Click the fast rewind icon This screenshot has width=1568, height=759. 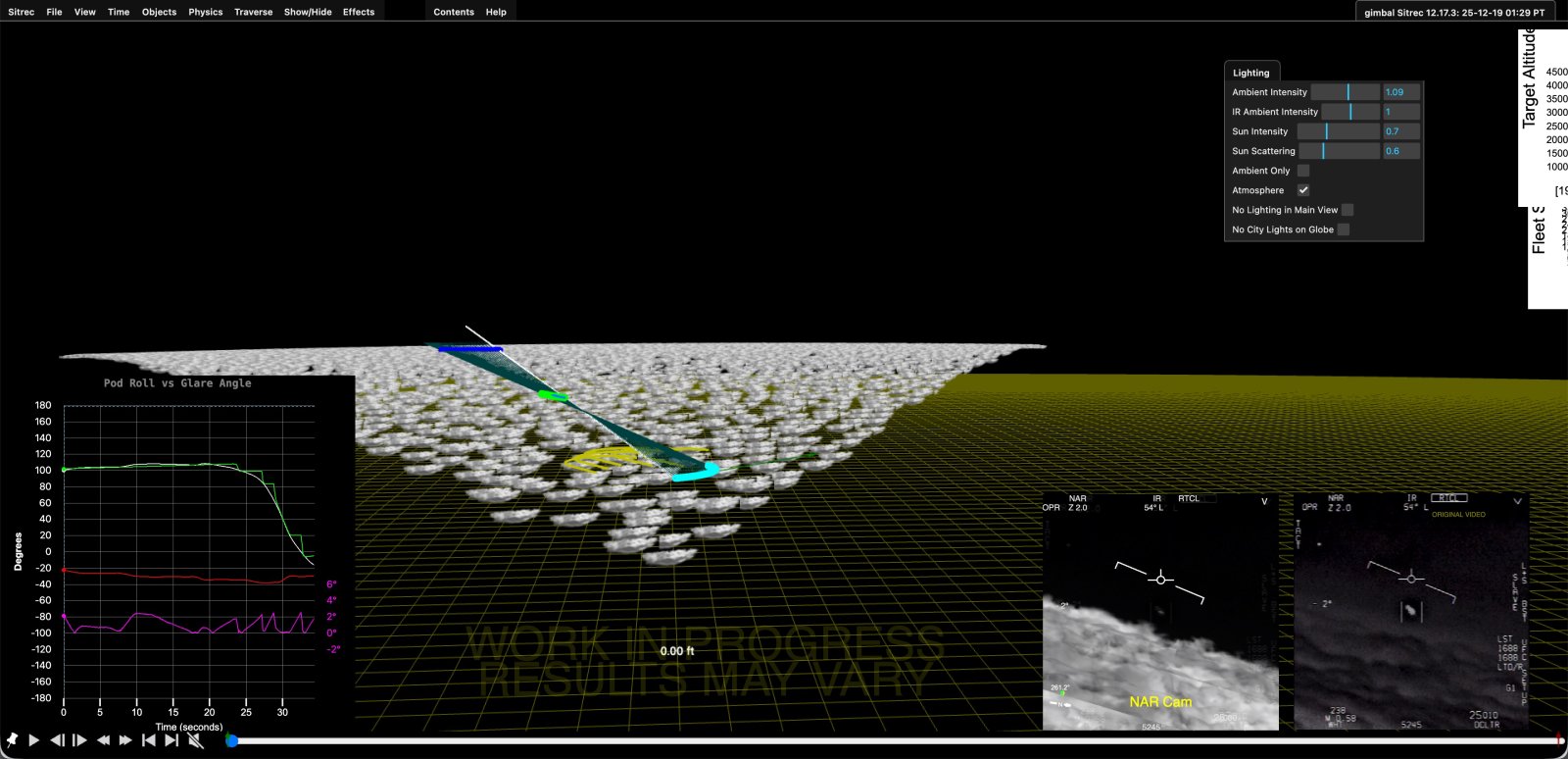pos(103,740)
